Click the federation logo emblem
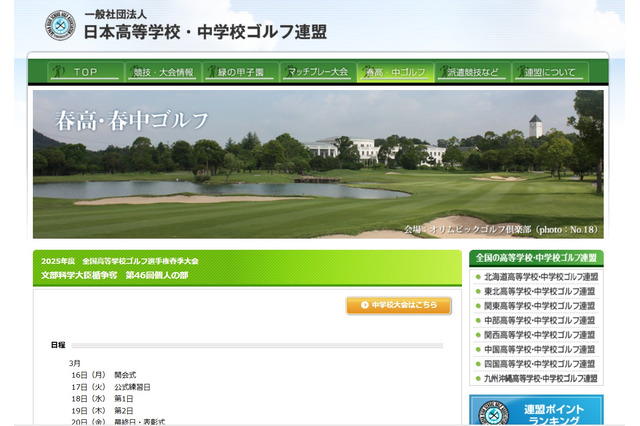Viewport: 640px width, 426px height. click(60, 25)
